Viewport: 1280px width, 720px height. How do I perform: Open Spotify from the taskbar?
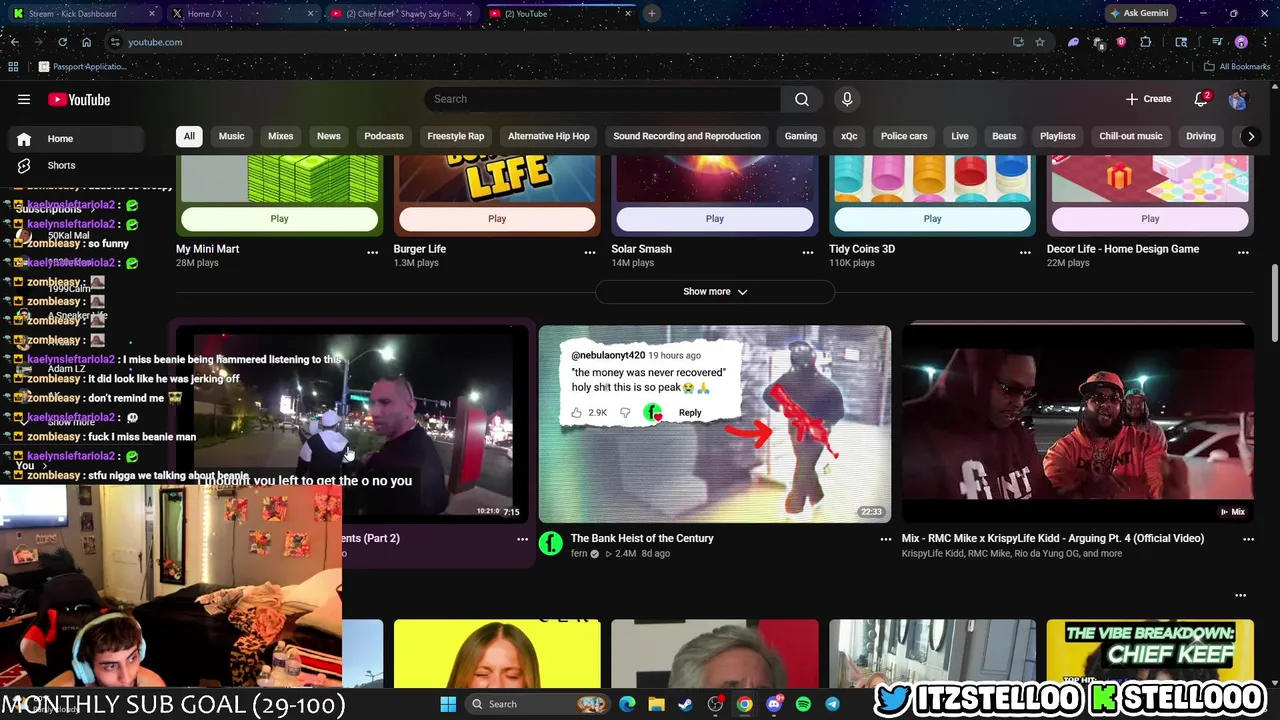pyautogui.click(x=803, y=704)
